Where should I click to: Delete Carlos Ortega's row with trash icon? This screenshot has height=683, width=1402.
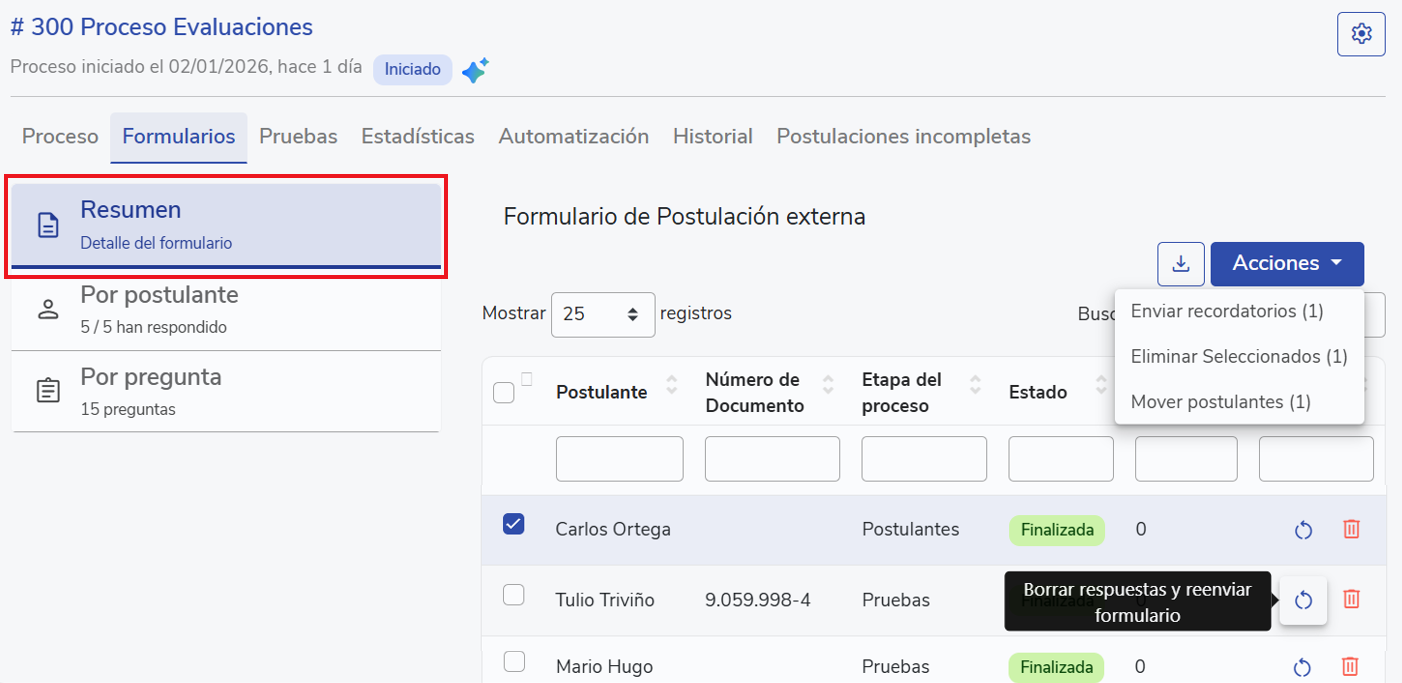pos(1351,530)
